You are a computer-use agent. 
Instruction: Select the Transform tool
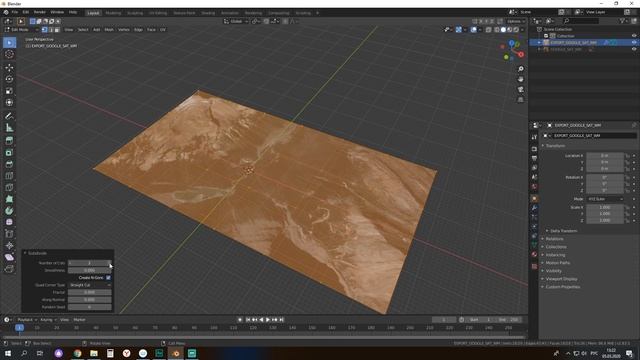9,102
